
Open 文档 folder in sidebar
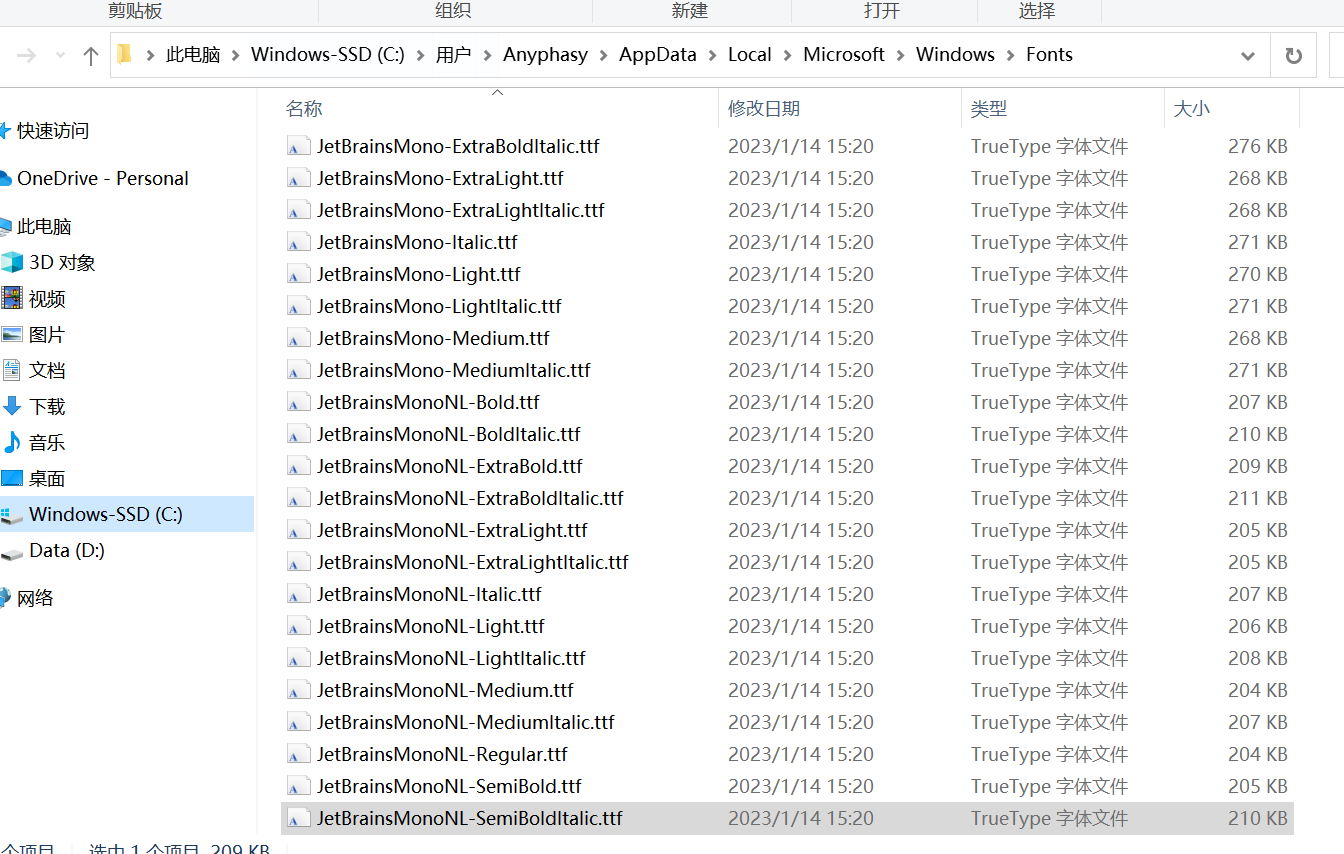point(47,371)
